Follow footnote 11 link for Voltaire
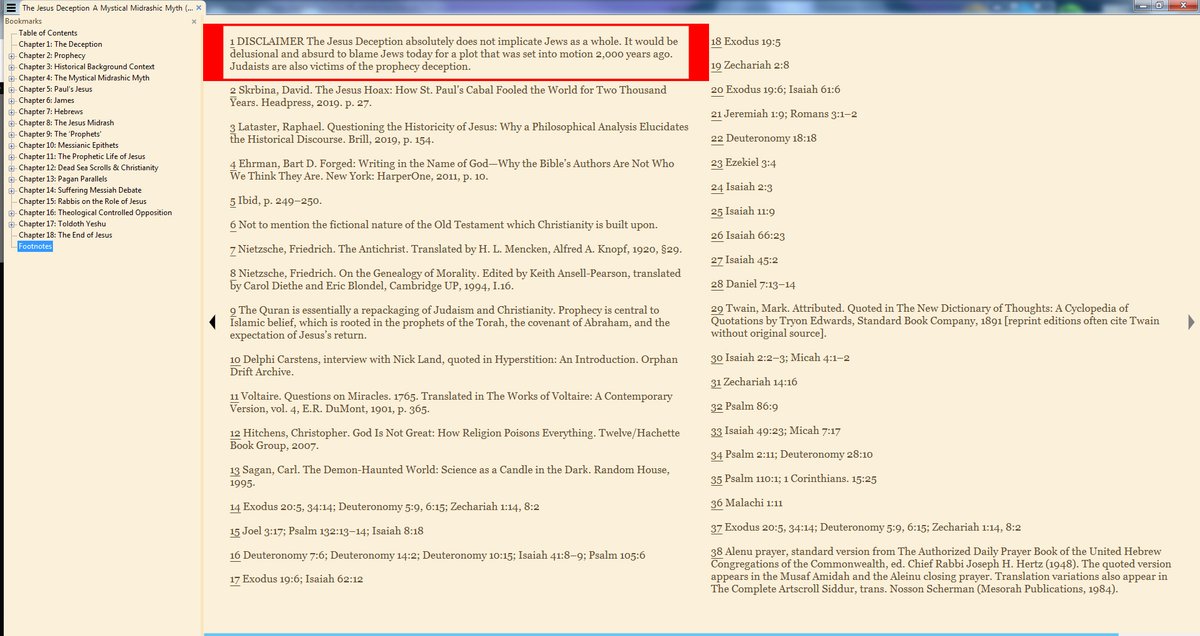Image resolution: width=1200 pixels, height=636 pixels. click(235, 397)
